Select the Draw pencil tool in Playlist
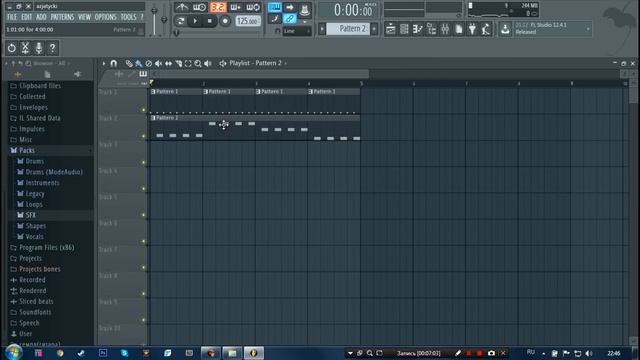 129,63
